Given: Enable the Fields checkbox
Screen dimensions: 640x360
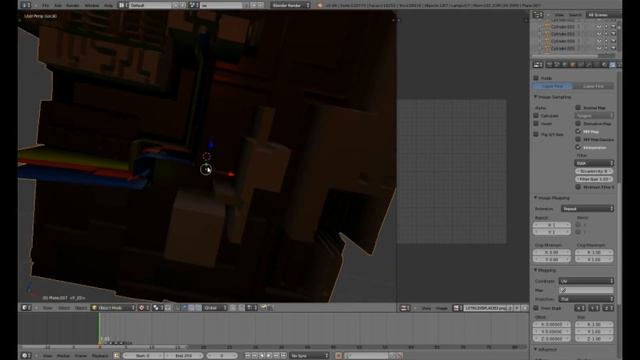Looking at the screenshot, I should [536, 78].
